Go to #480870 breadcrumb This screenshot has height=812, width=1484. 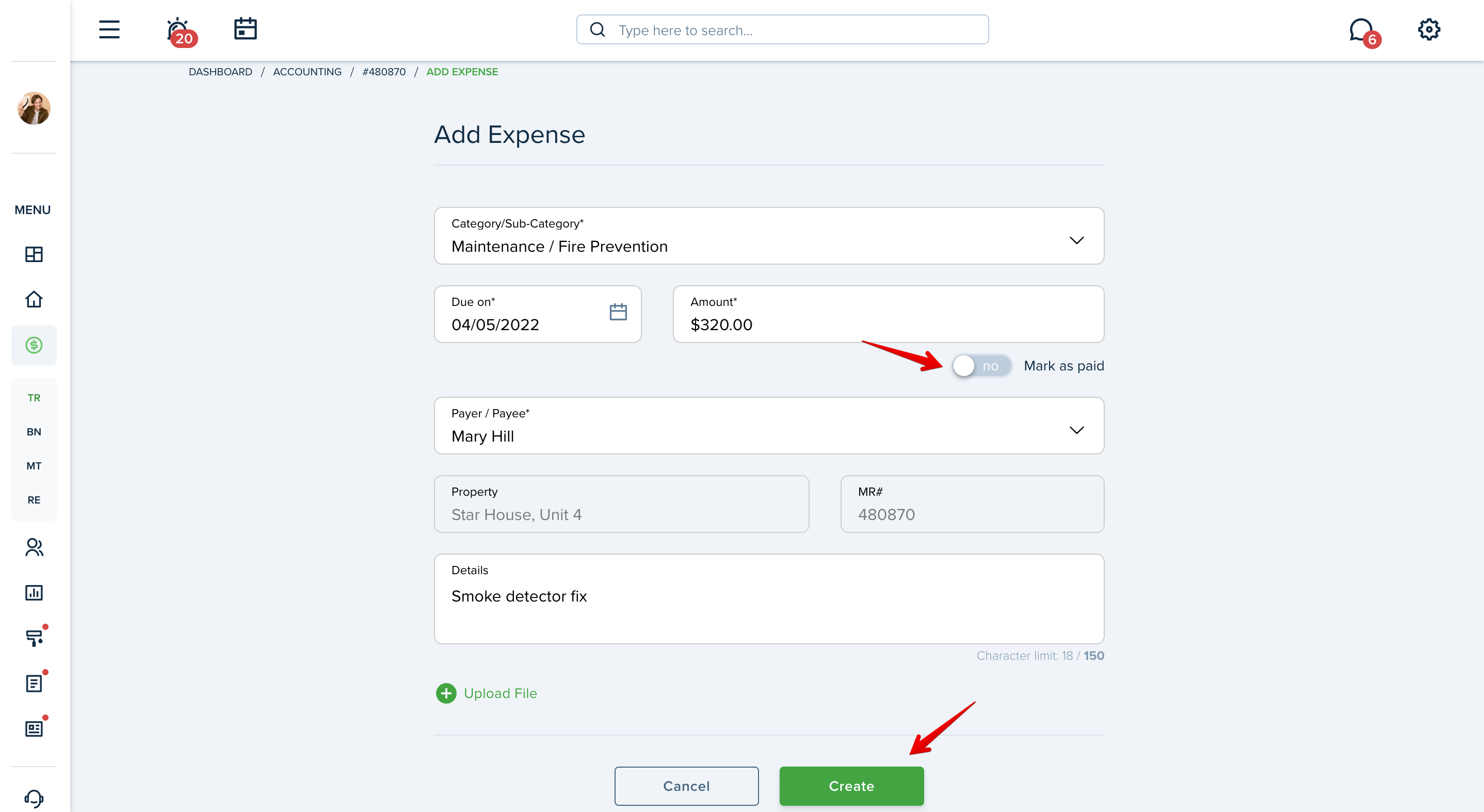(x=384, y=72)
